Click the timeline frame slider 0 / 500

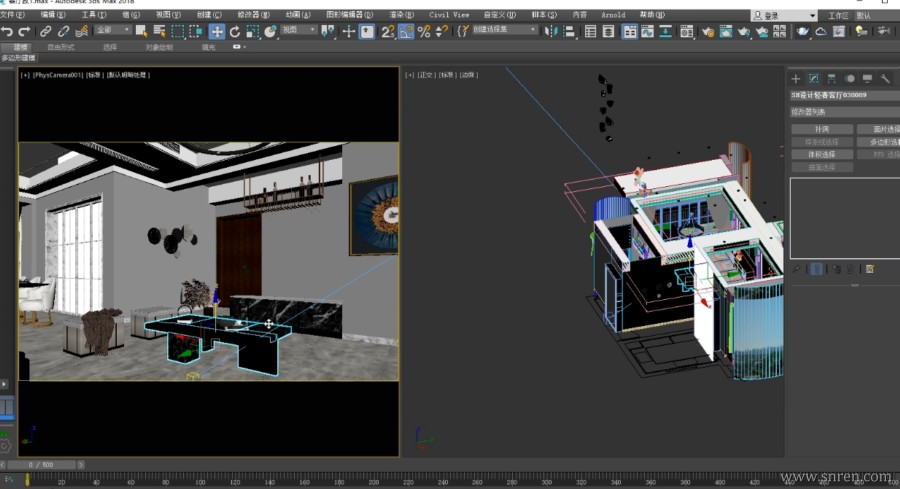pos(40,465)
